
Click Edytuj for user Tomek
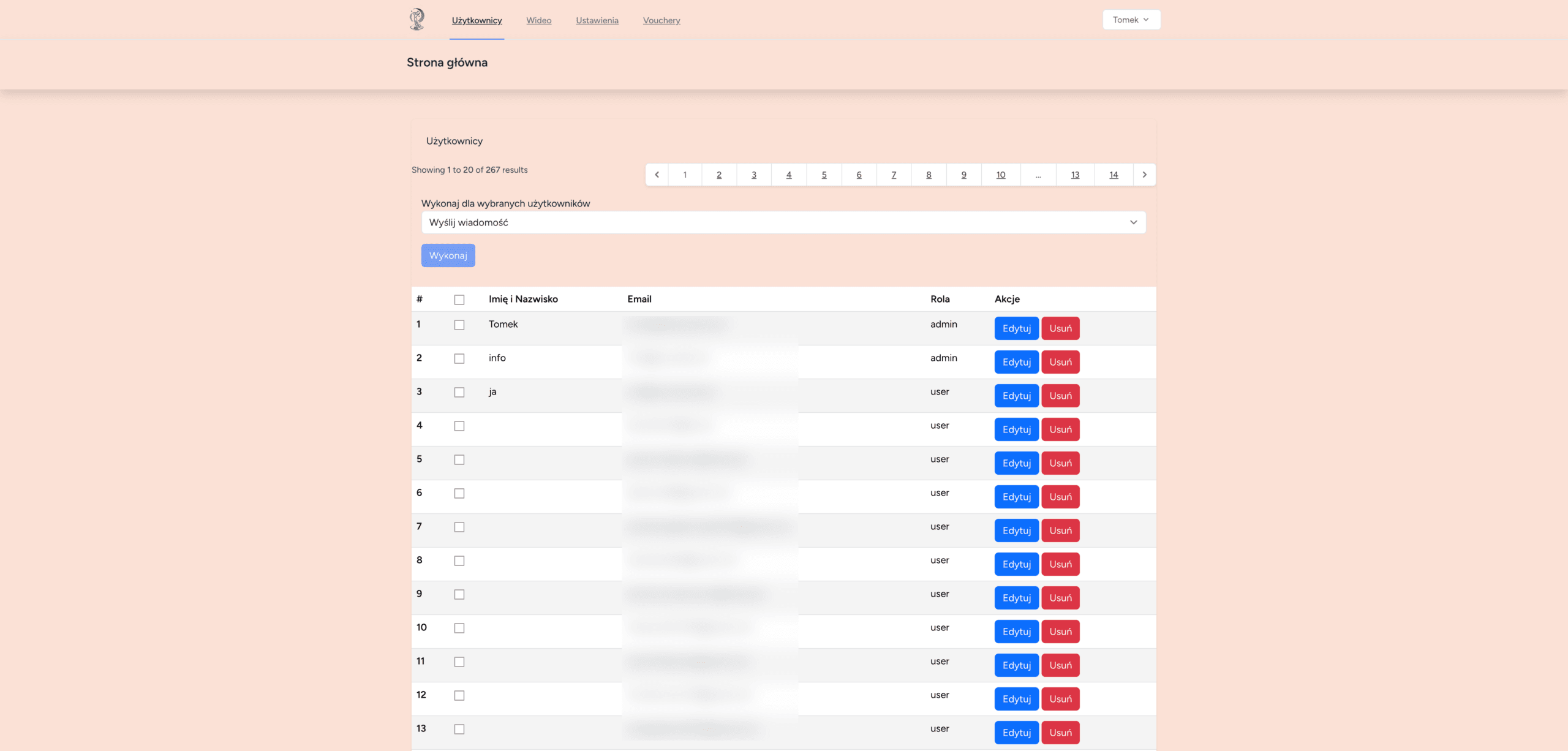(x=1016, y=328)
